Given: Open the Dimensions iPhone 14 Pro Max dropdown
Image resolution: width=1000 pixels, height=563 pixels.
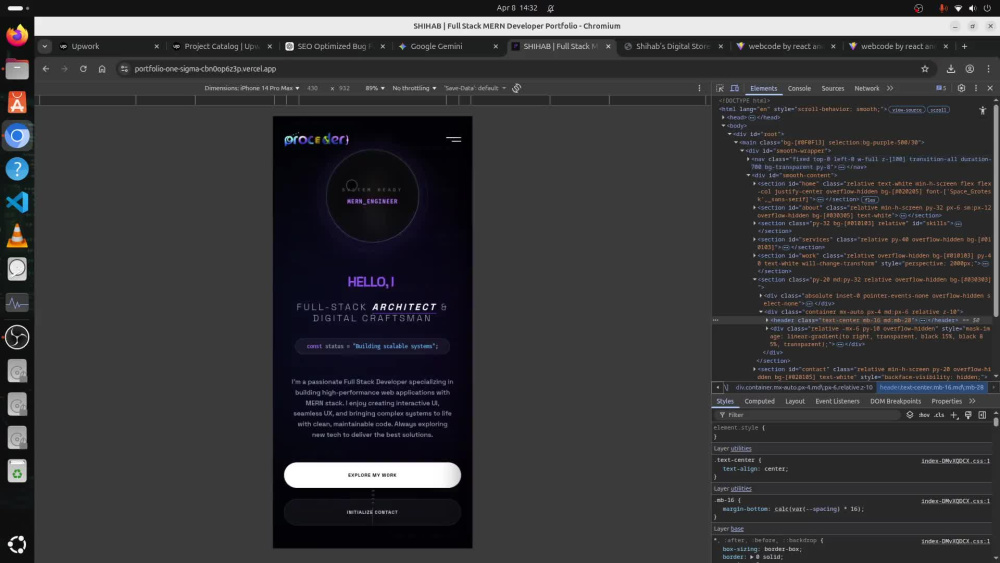Looking at the screenshot, I should coord(252,88).
